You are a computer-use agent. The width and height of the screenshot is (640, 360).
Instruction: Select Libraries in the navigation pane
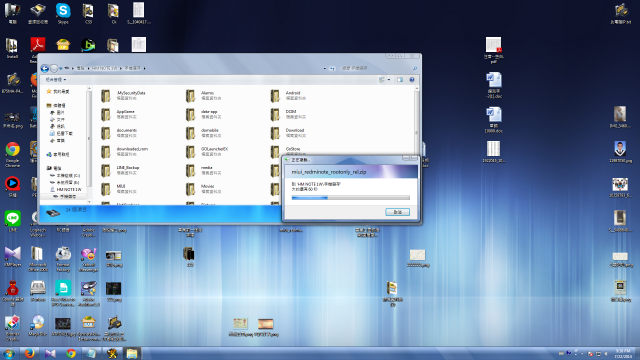point(56,105)
